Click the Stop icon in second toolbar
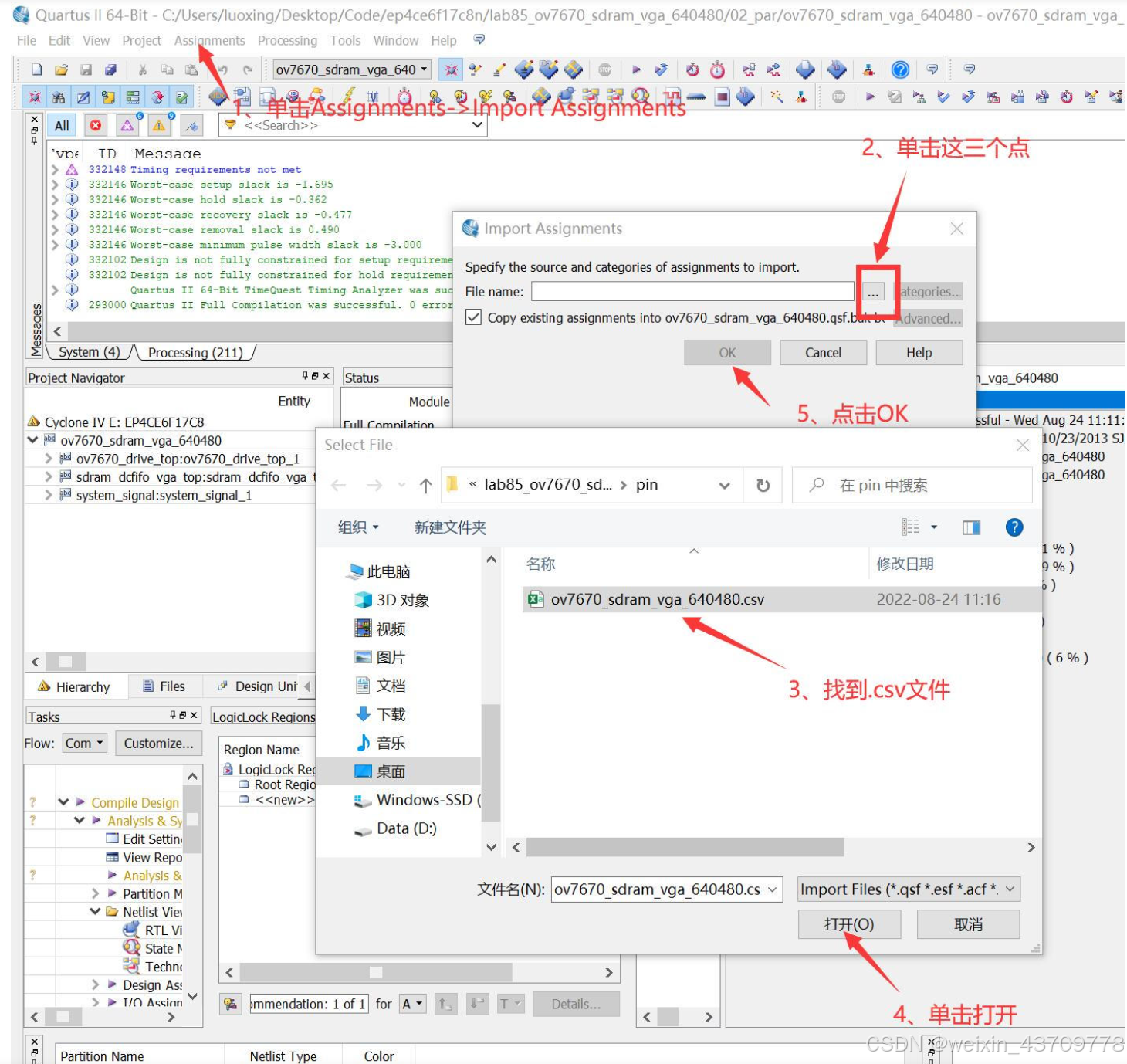 coord(838,97)
